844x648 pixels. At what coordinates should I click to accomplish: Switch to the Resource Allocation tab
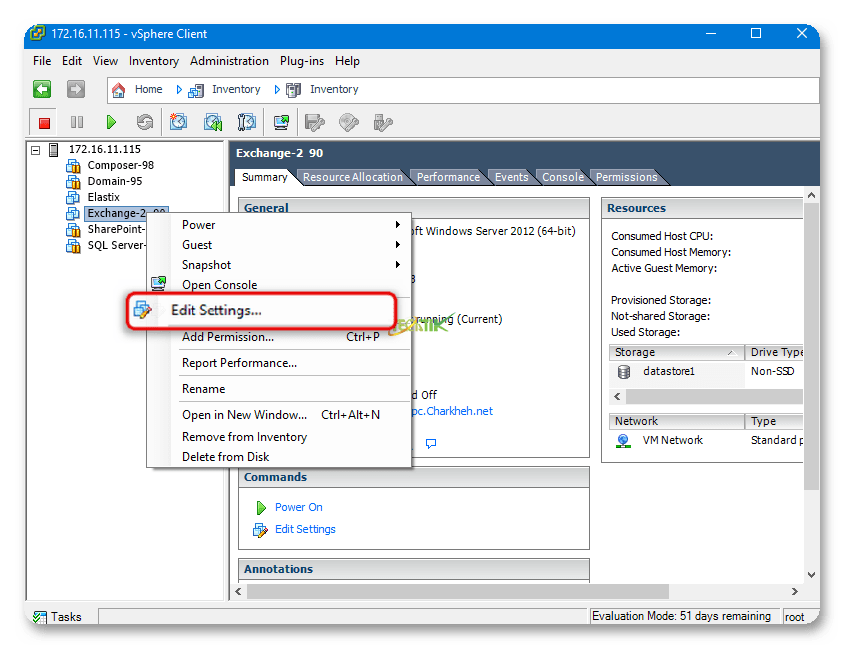(x=352, y=177)
